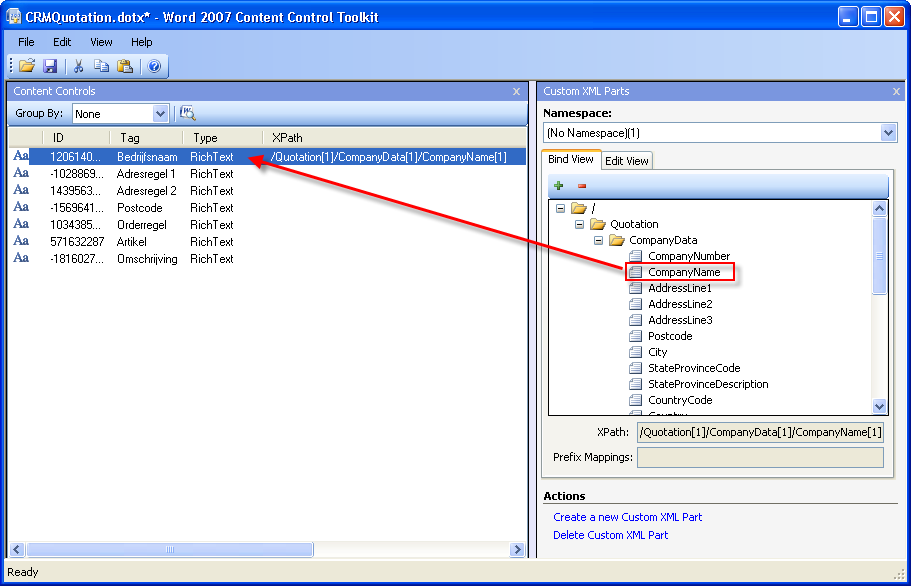Click the CompanyNumber node icon

(x=636, y=256)
